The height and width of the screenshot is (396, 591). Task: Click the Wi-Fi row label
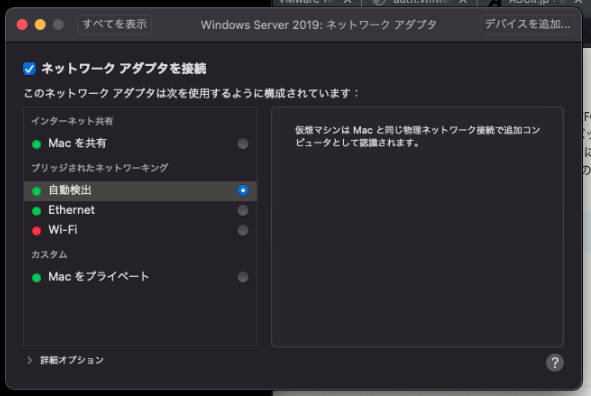pos(63,229)
